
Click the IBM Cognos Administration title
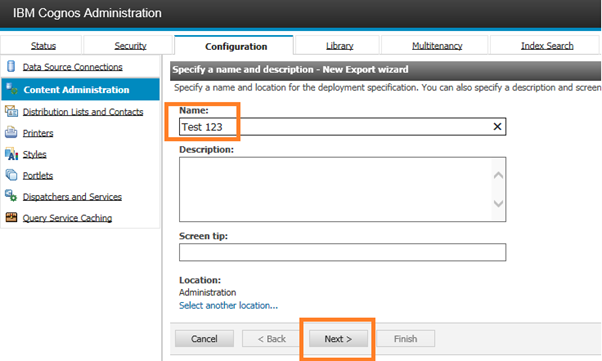[x=87, y=13]
